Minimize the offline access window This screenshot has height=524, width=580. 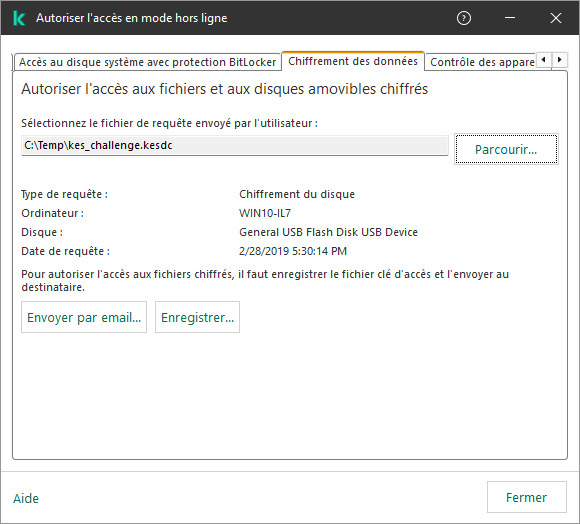510,18
